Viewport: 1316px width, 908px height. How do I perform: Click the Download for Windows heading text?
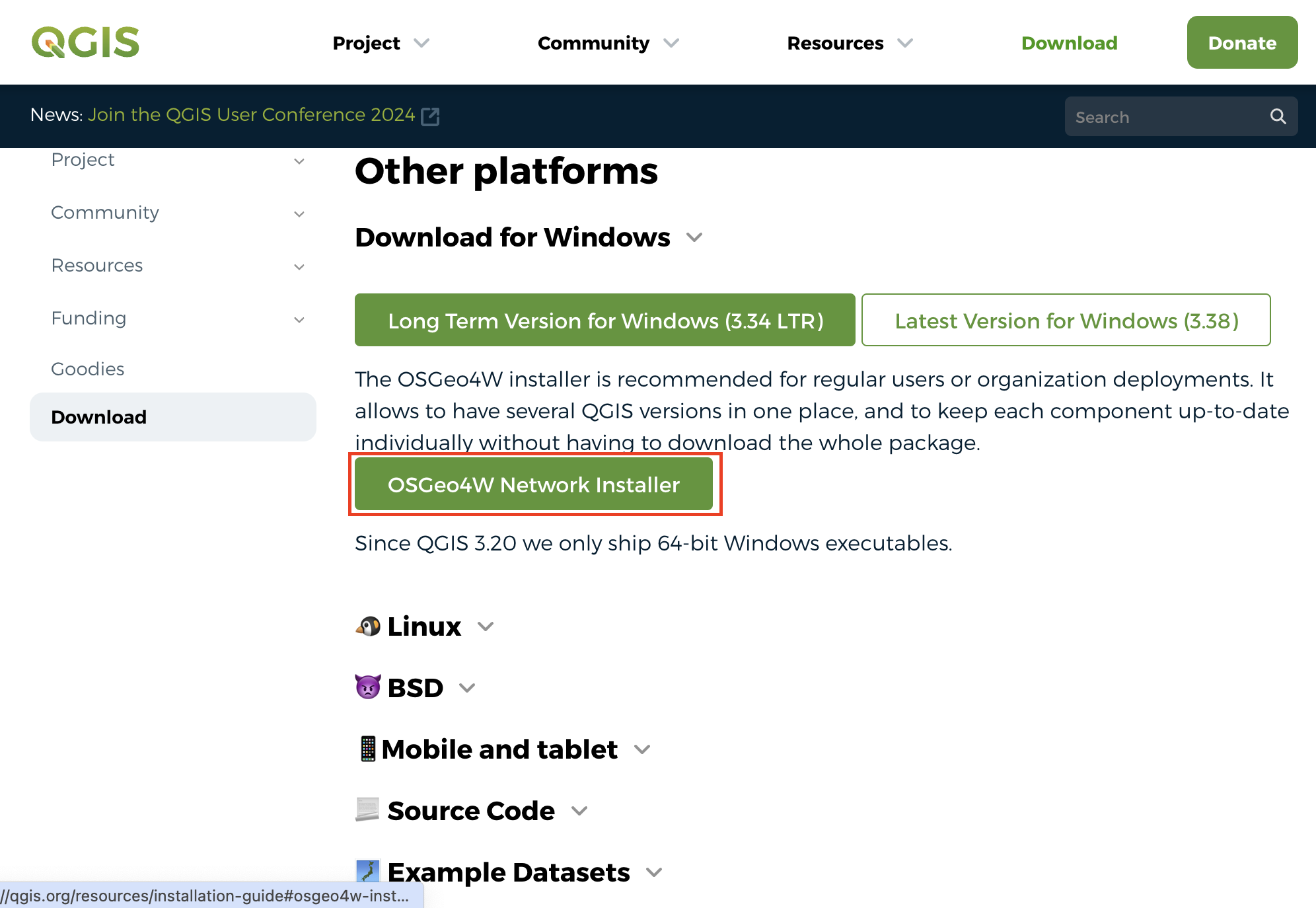click(x=513, y=237)
